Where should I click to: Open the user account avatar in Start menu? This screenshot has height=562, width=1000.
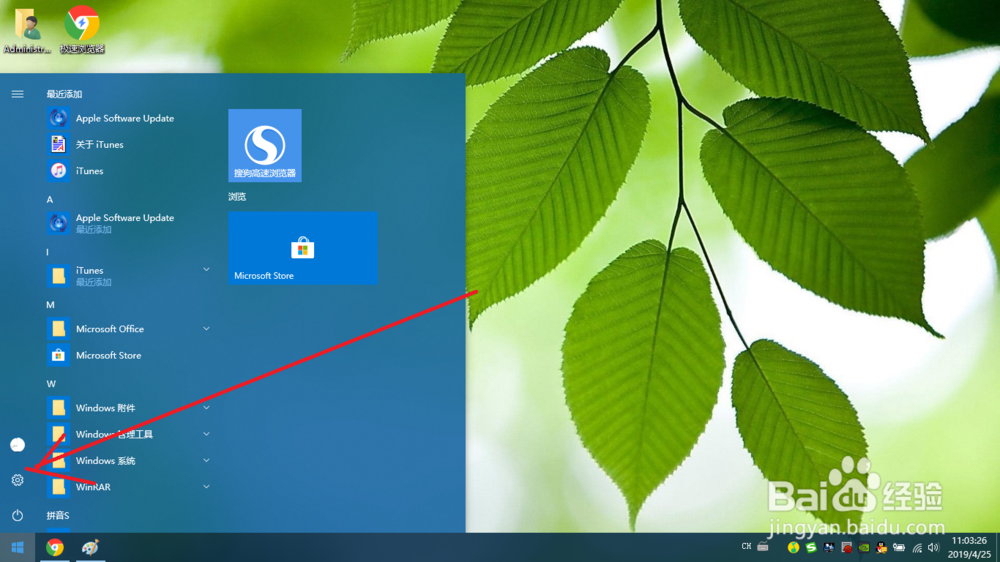[17, 445]
